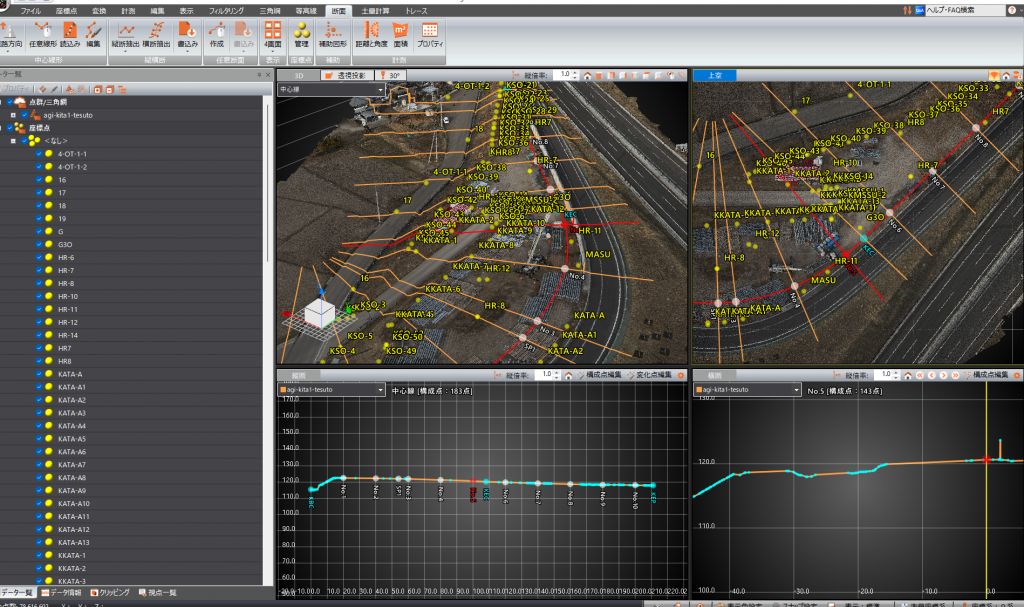Click the 3D axis orientation cube

[319, 312]
